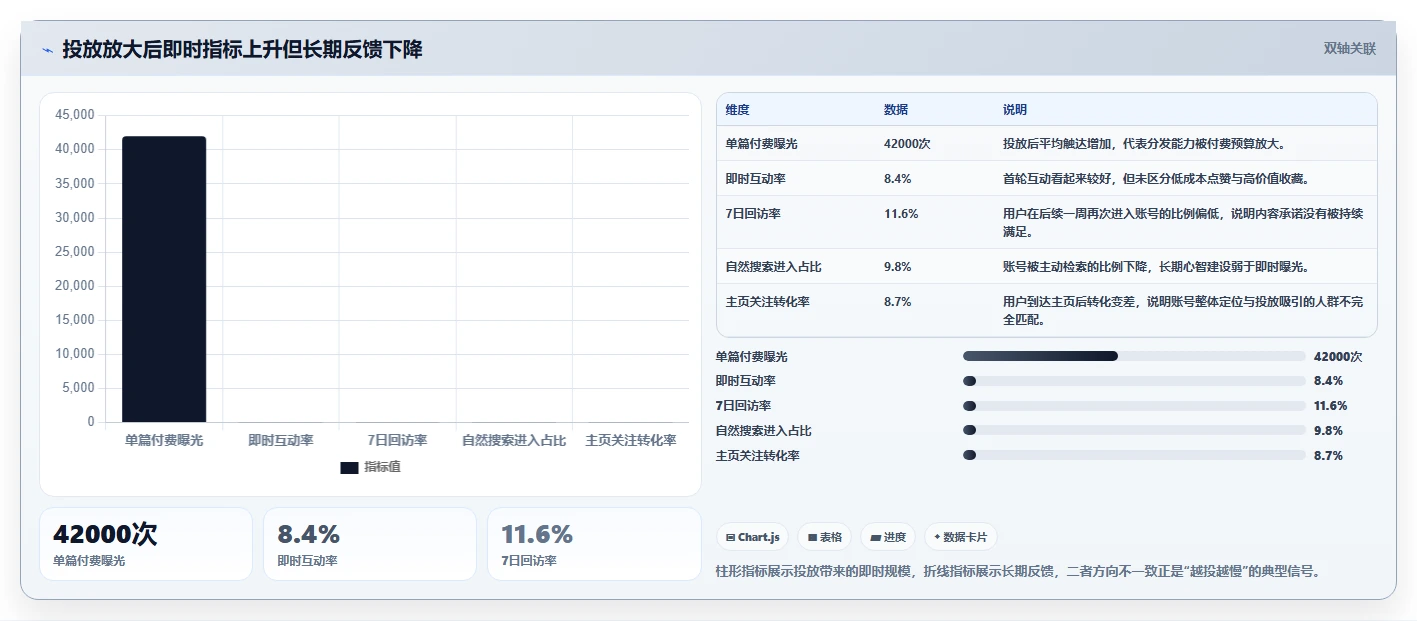The image size is (1417, 621).
Task: Click the 单篇付费曝光 progress bar at 42000次
Action: pyautogui.click(x=1134, y=356)
